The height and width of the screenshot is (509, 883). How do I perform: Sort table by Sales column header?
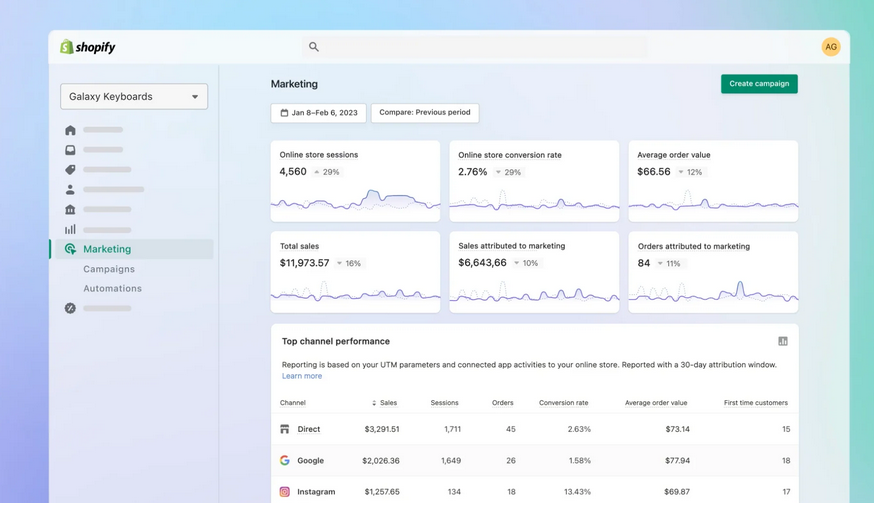(x=386, y=403)
